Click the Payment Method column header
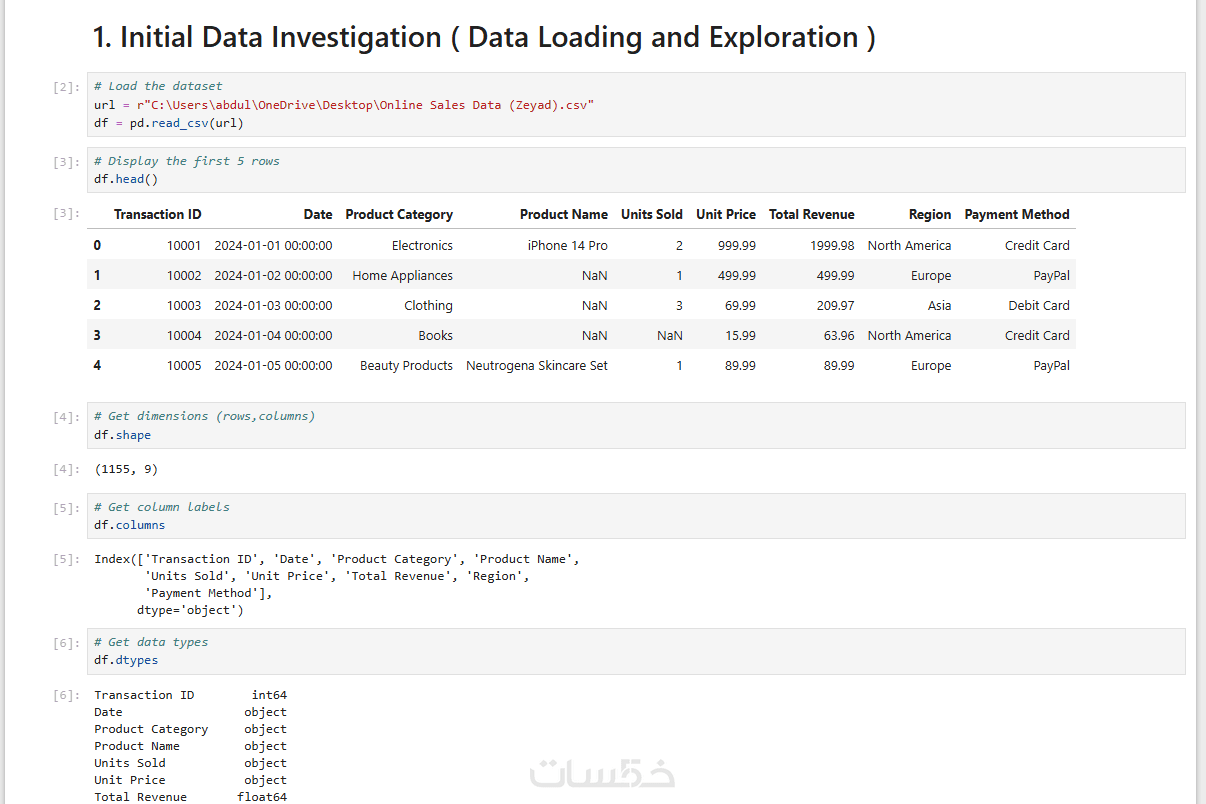The height and width of the screenshot is (804, 1206). click(x=1016, y=214)
